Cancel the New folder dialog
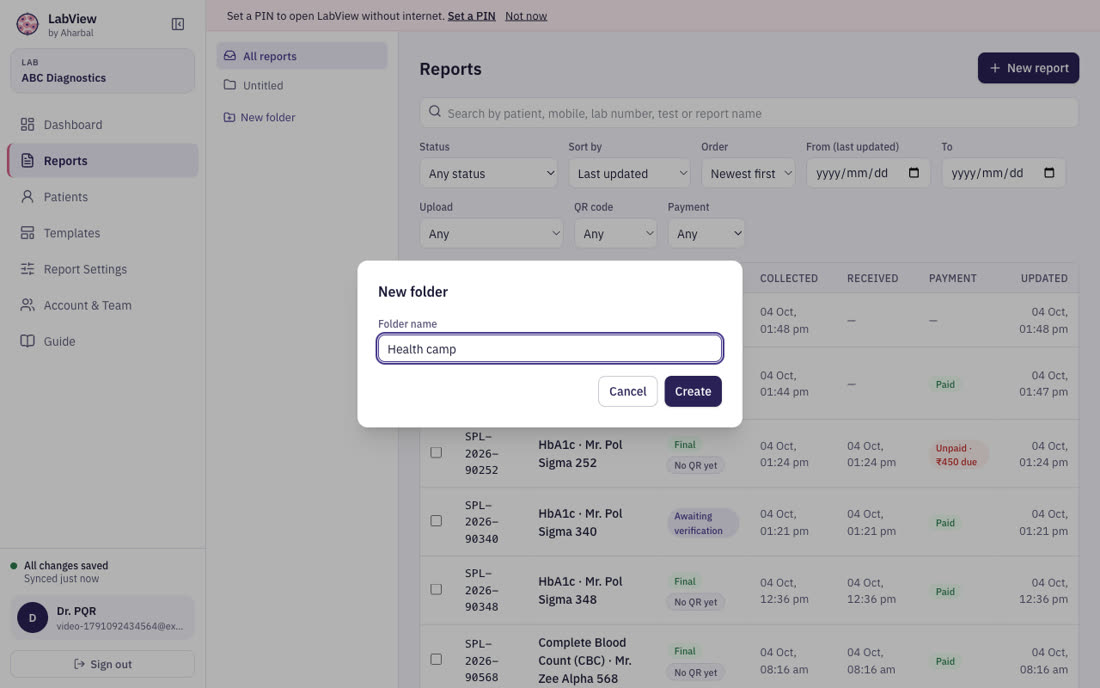 (x=627, y=391)
